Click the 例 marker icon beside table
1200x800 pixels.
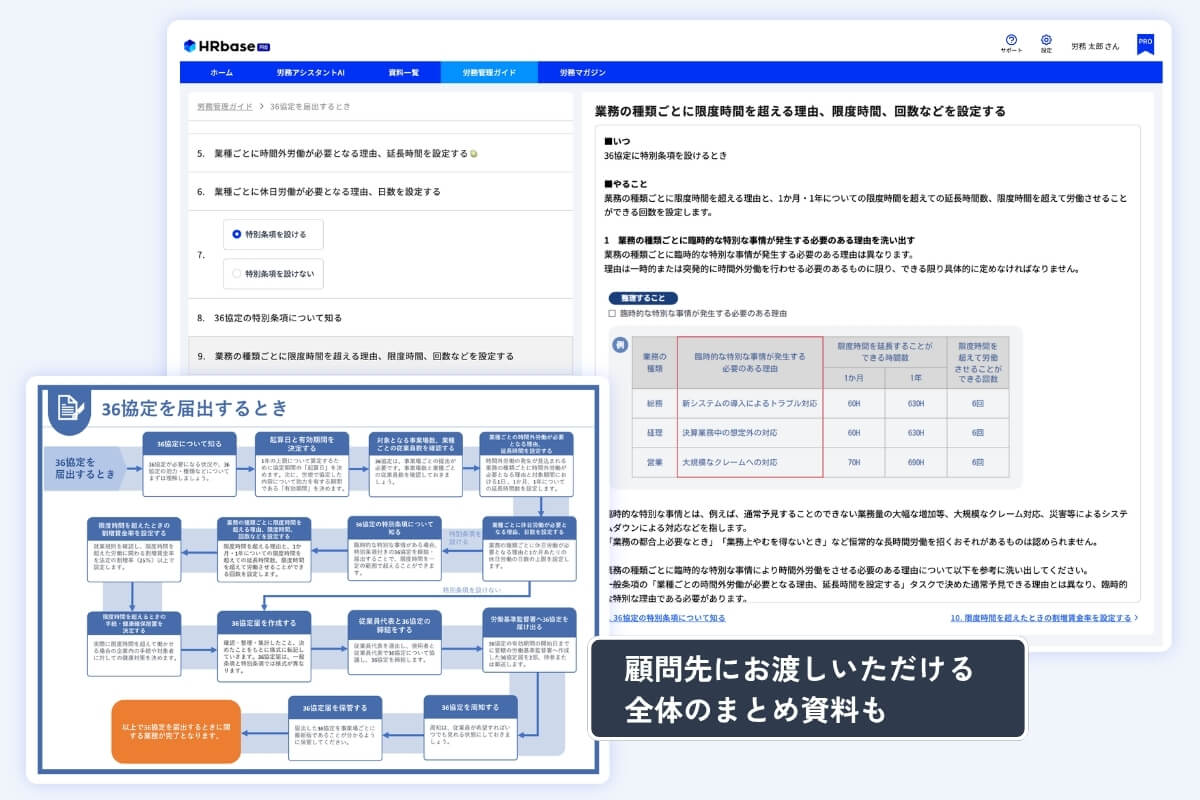click(x=620, y=346)
